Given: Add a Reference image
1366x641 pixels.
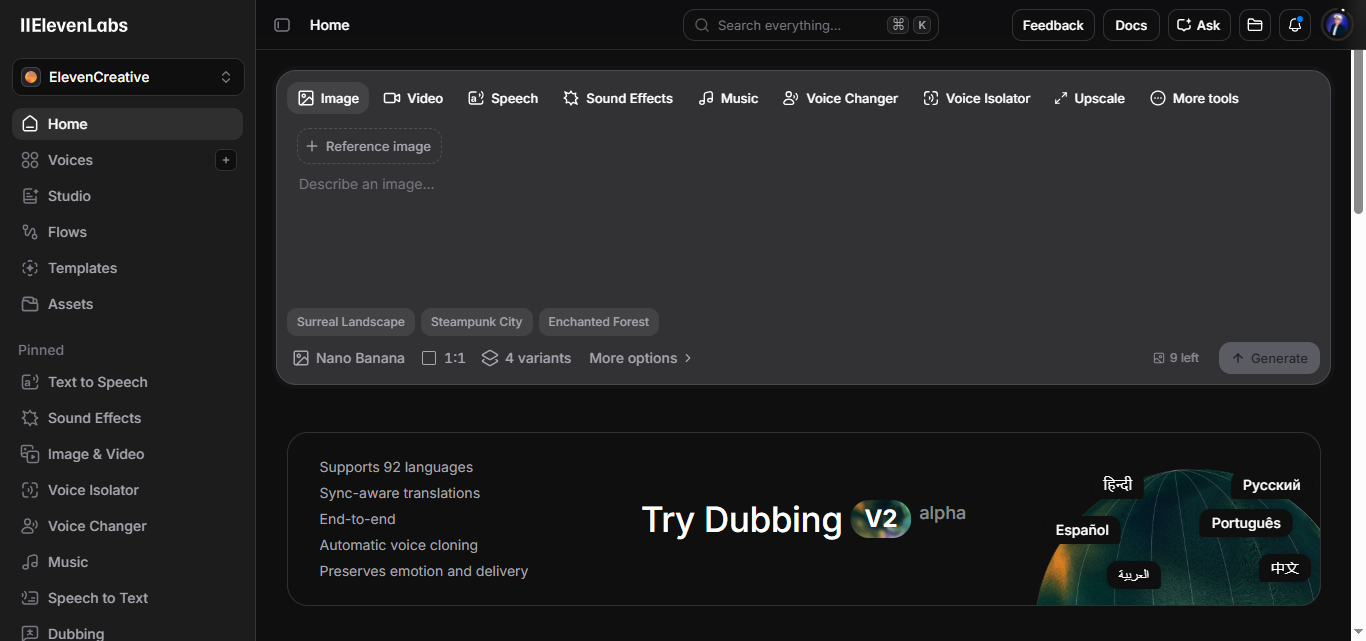Looking at the screenshot, I should coord(369,146).
